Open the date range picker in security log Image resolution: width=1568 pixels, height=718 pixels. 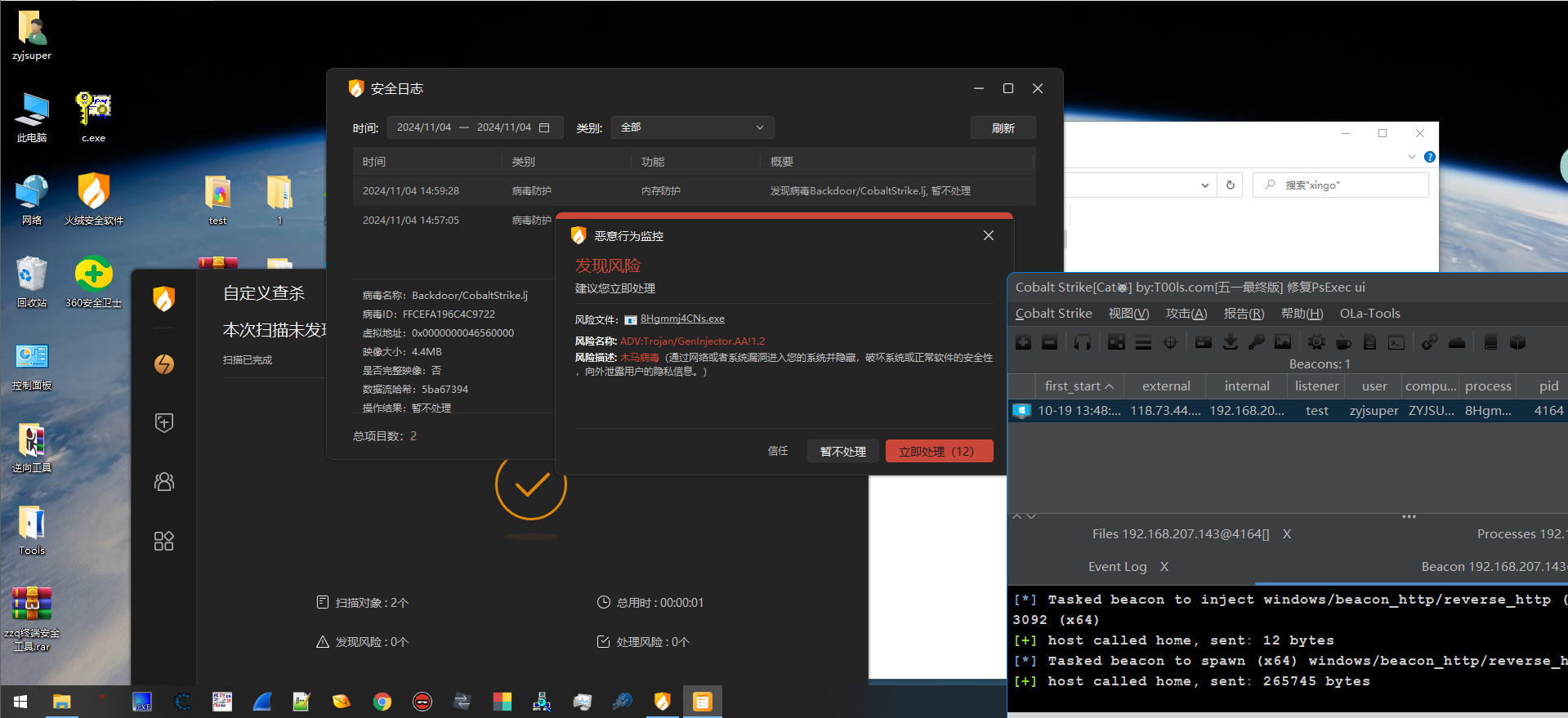[474, 127]
